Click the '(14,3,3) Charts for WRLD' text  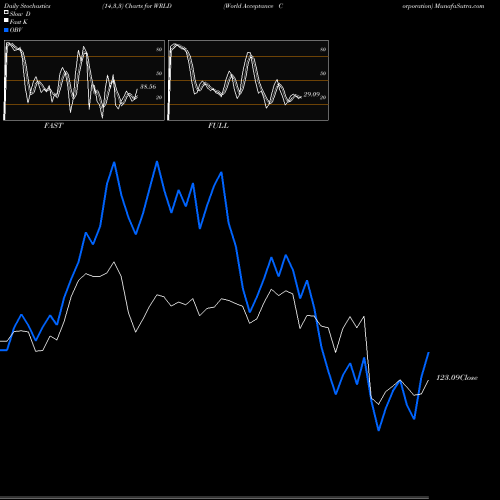(137, 6)
